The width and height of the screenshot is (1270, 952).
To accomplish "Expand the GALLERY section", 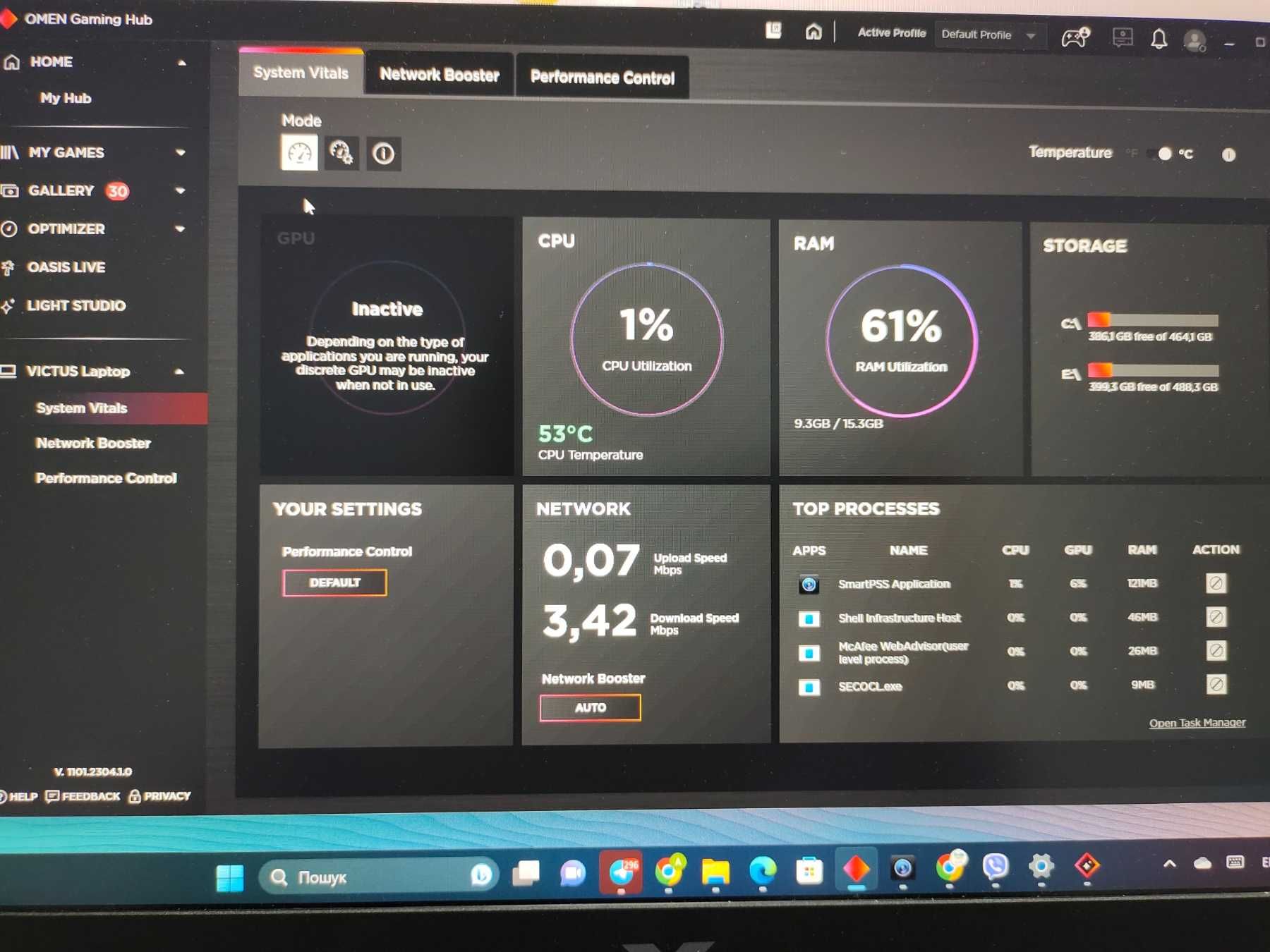I will click(x=181, y=190).
